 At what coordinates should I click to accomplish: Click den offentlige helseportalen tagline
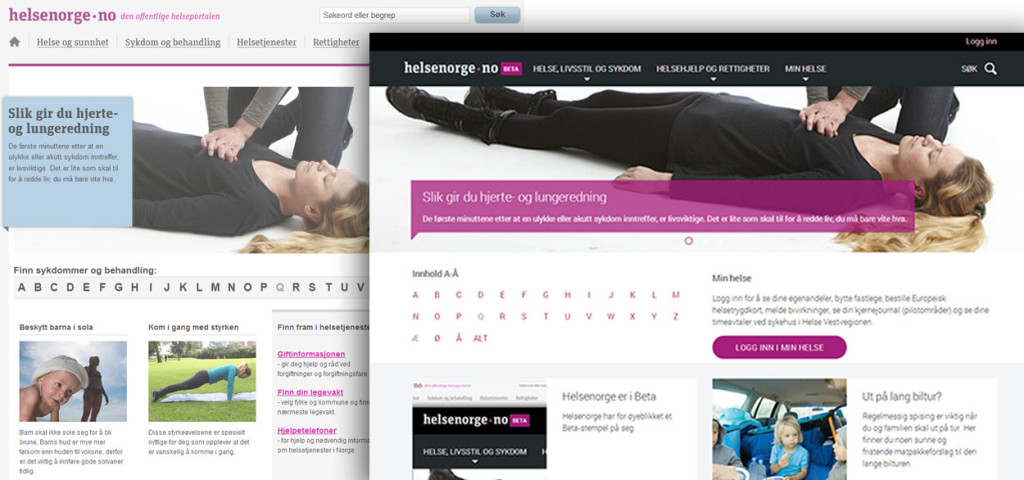point(170,16)
